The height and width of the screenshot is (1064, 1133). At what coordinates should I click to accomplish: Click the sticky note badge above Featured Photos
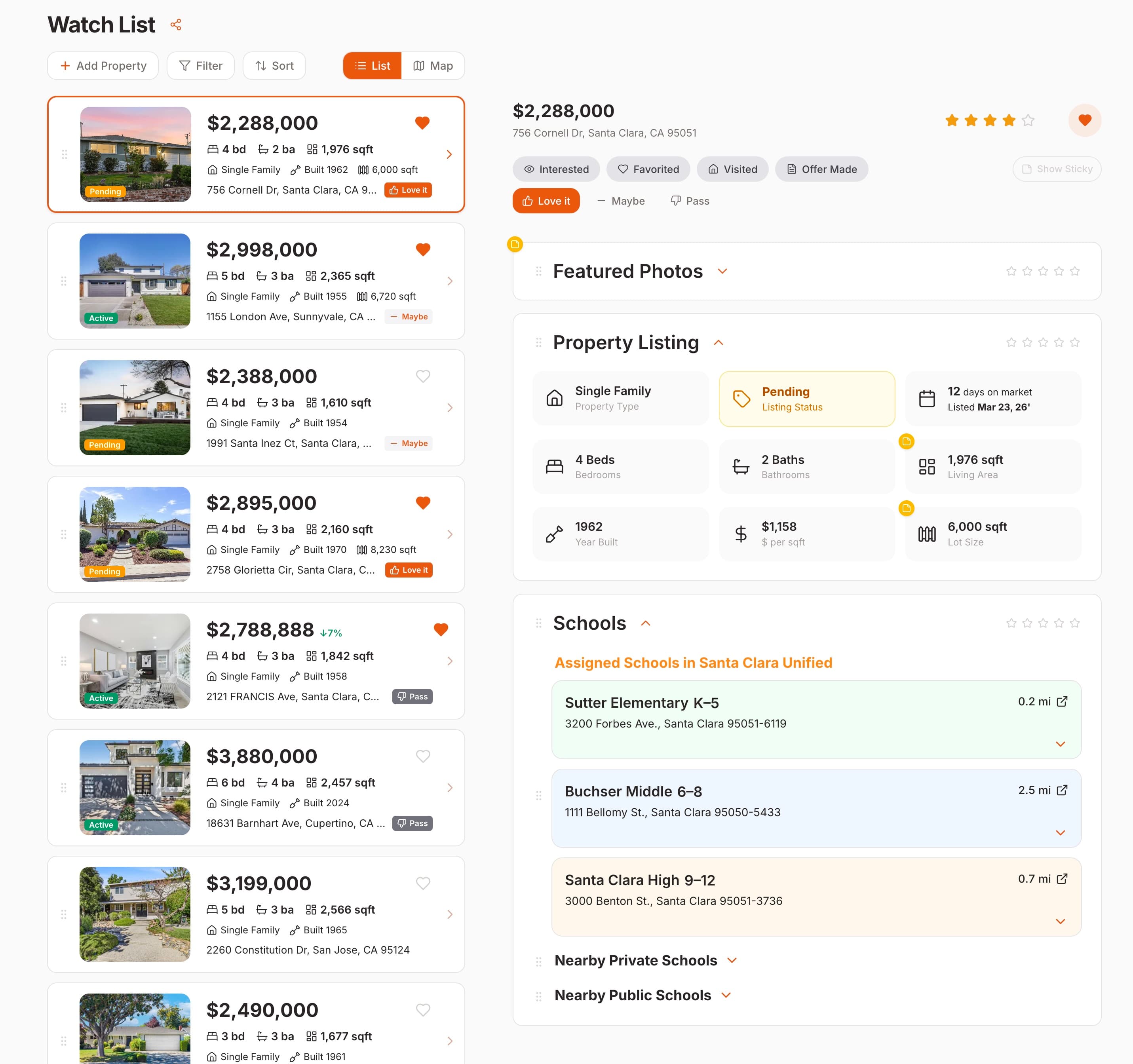click(x=515, y=245)
